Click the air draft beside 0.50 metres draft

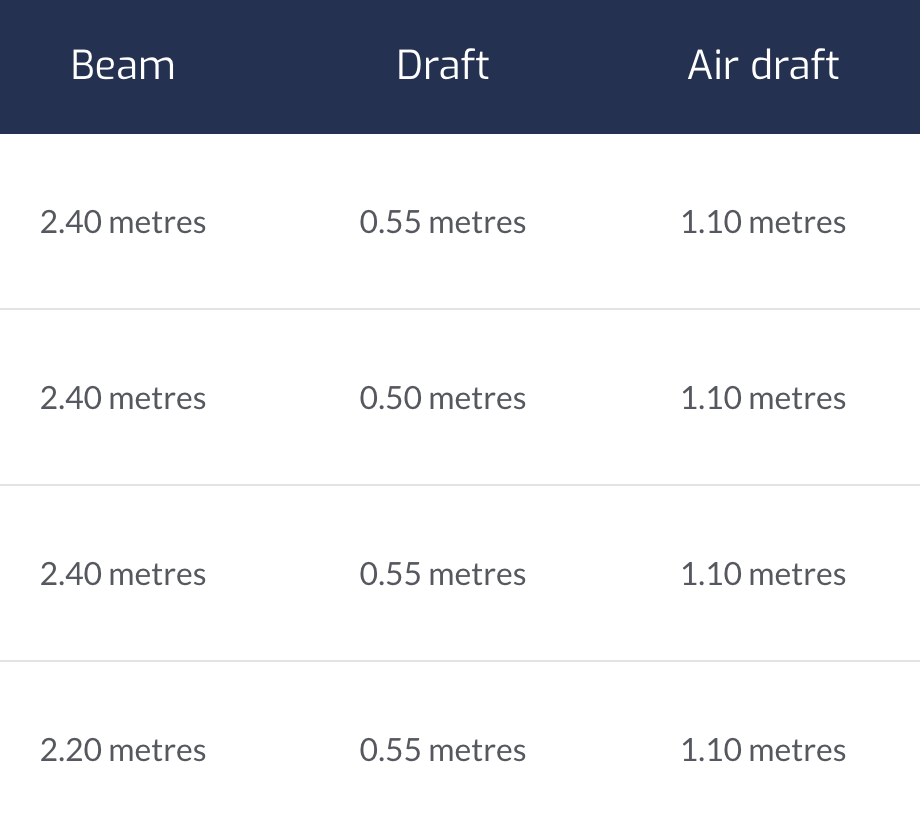tap(763, 398)
